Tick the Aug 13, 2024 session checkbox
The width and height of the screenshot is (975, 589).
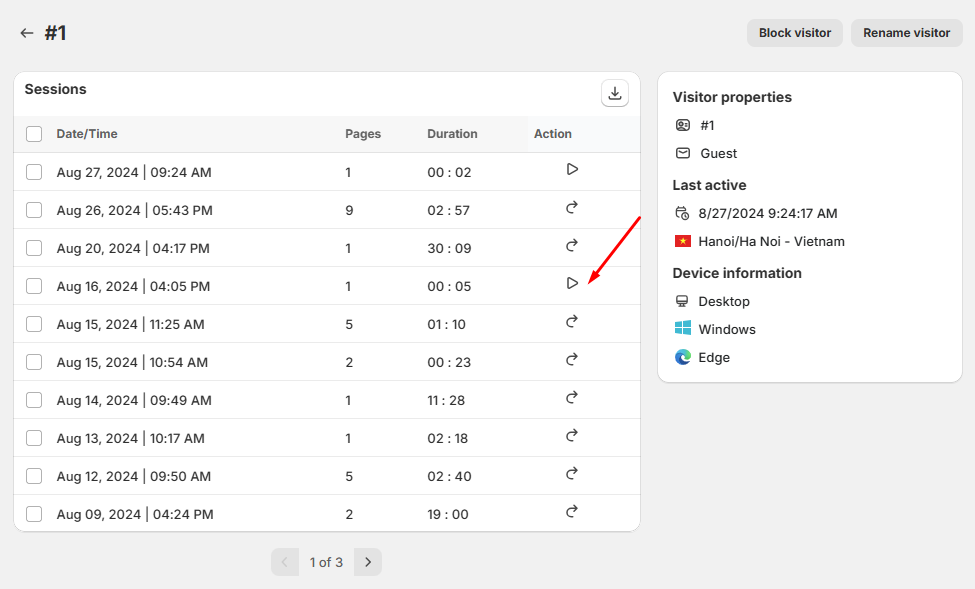[34, 438]
